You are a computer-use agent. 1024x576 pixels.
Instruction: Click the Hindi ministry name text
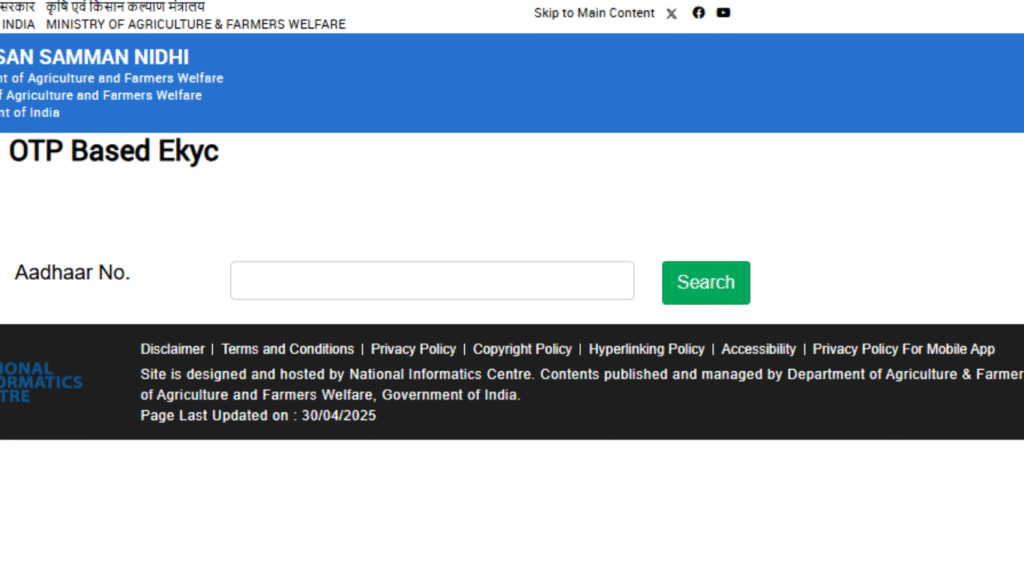(x=125, y=7)
